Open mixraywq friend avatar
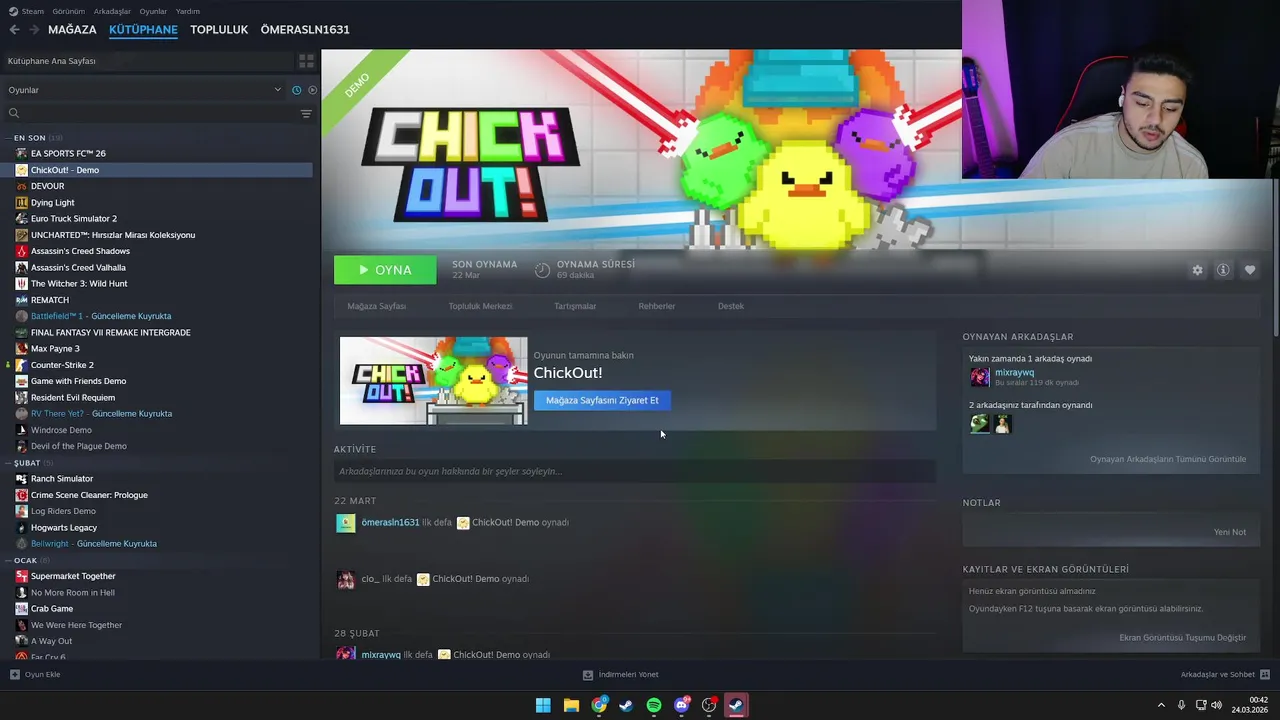Viewport: 1280px width, 720px height. coord(980,377)
